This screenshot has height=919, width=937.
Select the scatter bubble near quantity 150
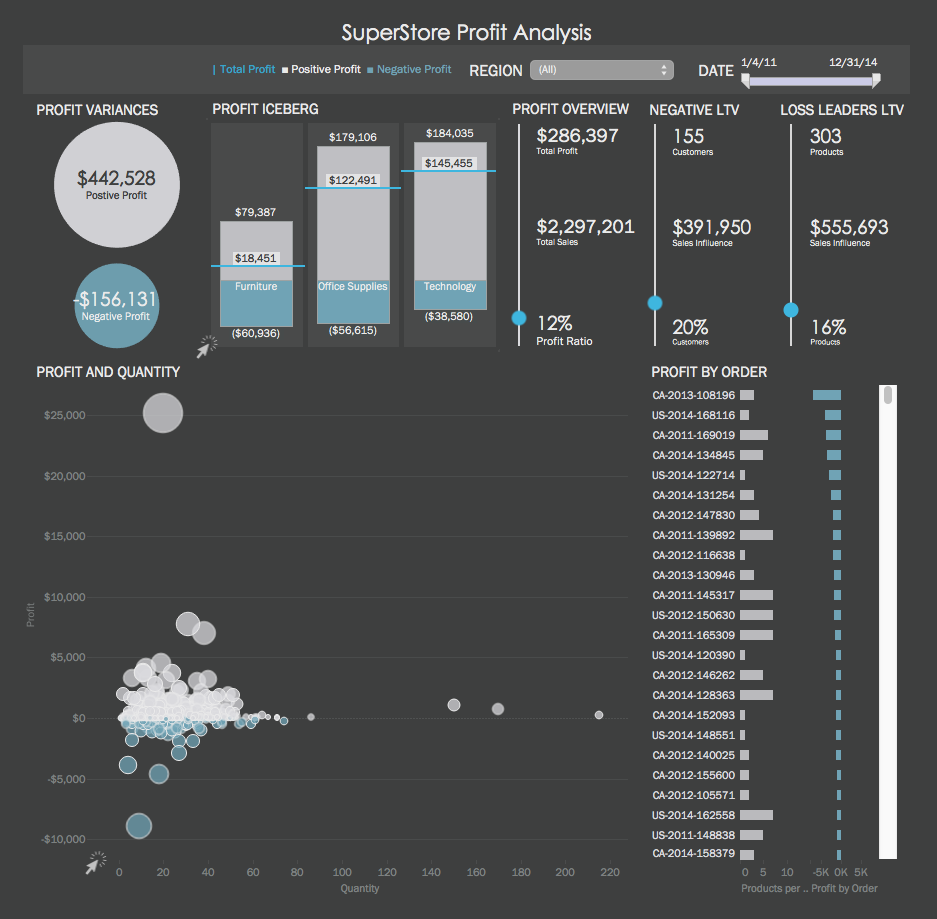click(454, 705)
